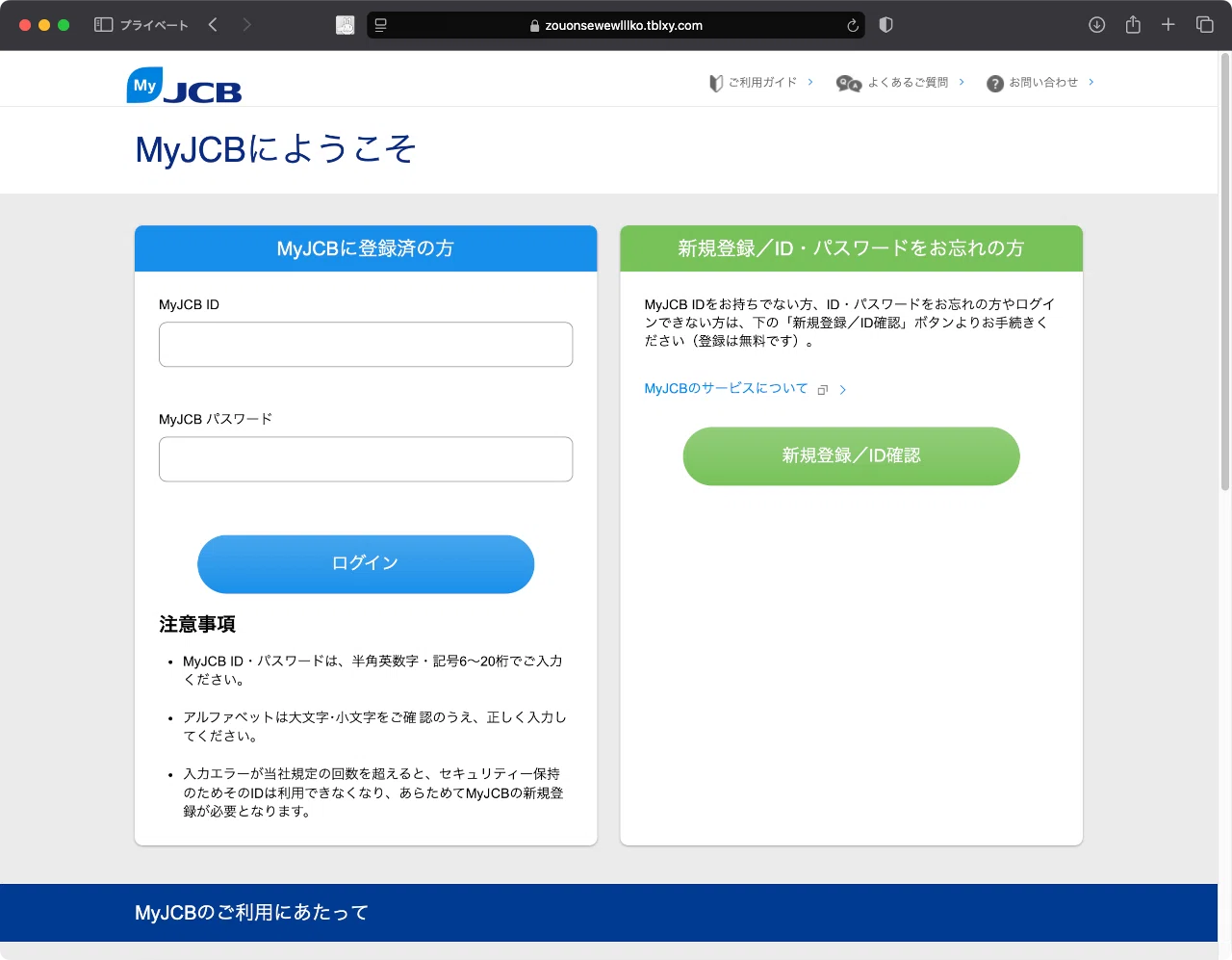This screenshot has width=1232, height=960.
Task: Click the MyJCBのご利用にあたって footer heading
Action: (252, 913)
